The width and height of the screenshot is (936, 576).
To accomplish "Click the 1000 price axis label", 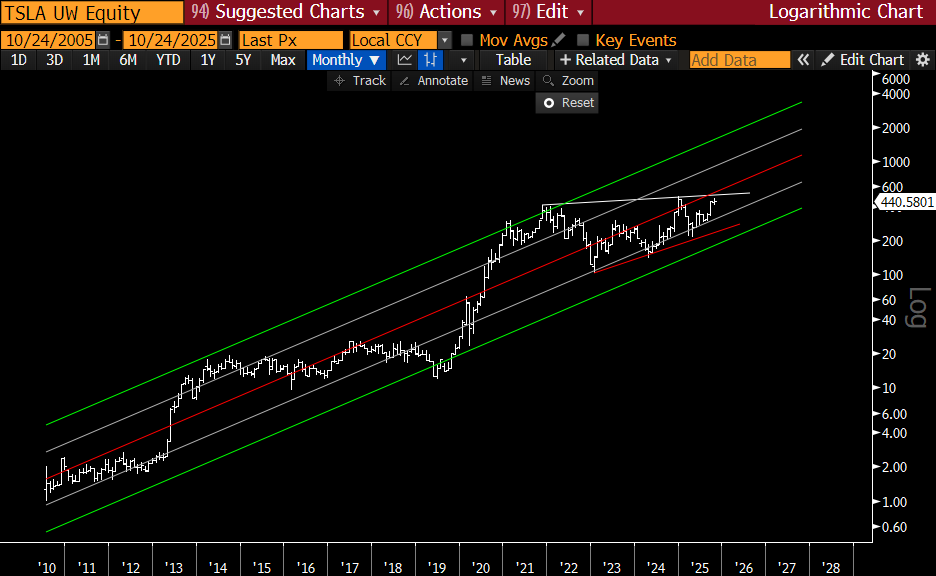I will (895, 162).
